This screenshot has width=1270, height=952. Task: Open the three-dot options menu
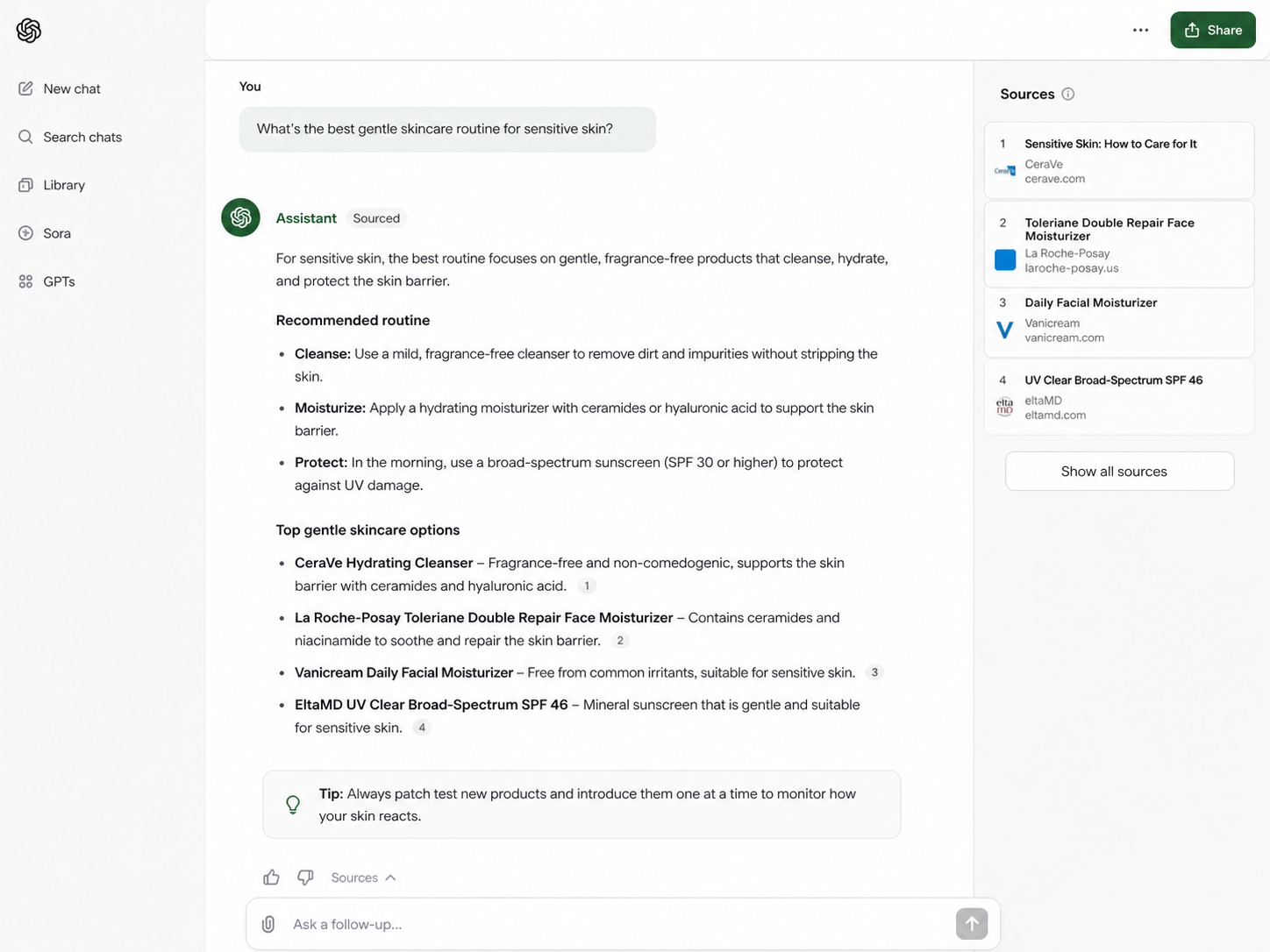(x=1140, y=30)
